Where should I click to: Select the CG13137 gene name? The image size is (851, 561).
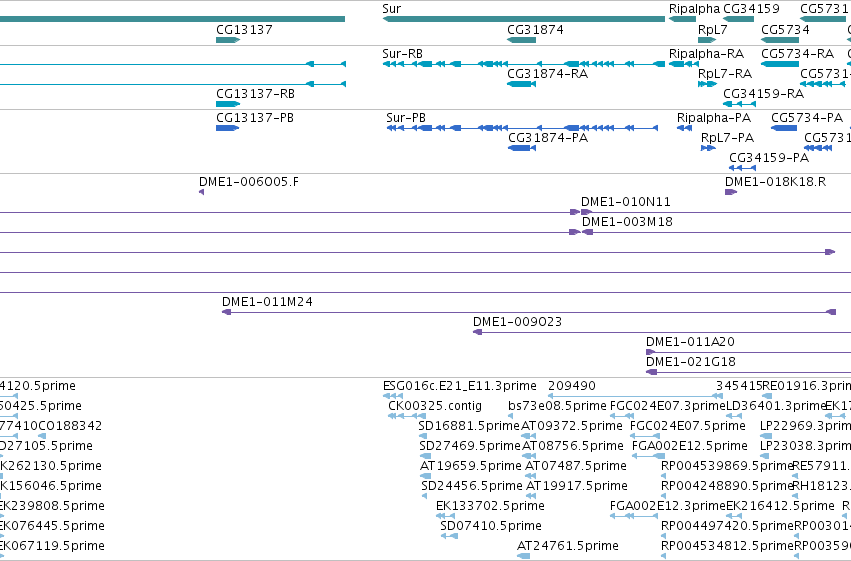point(244,30)
